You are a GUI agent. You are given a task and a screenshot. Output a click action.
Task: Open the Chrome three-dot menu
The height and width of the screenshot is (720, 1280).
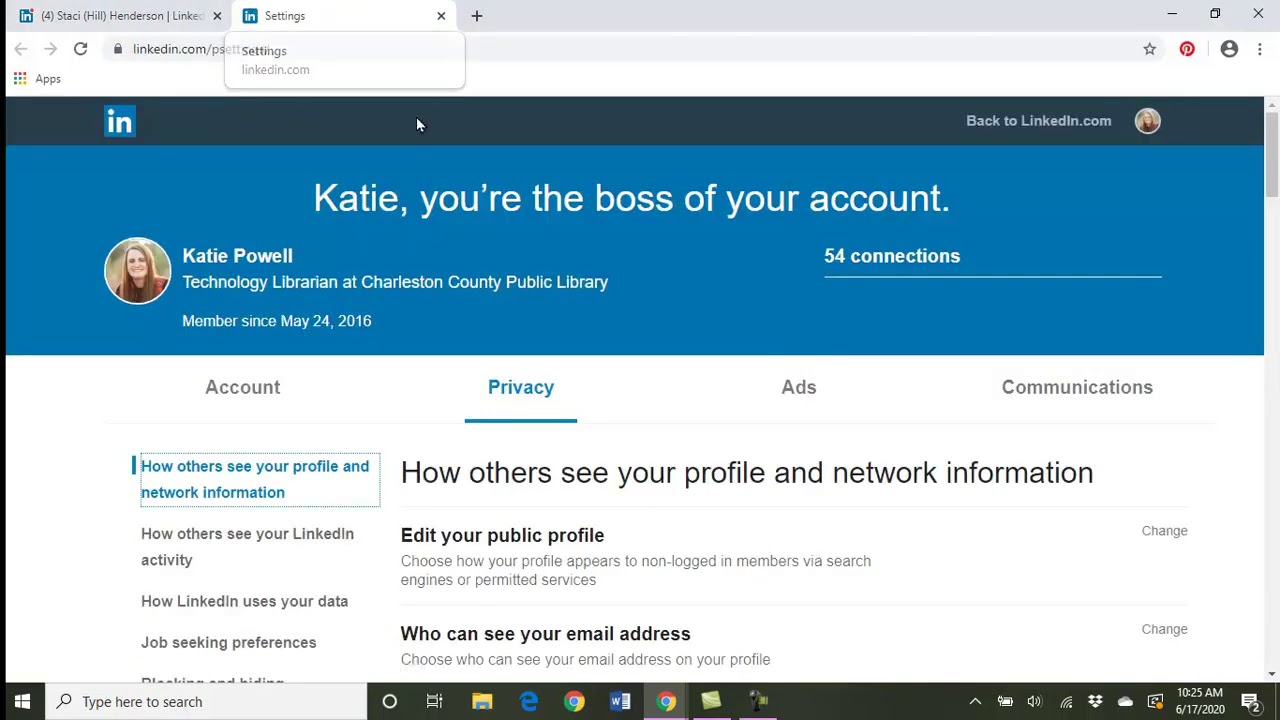1260,49
